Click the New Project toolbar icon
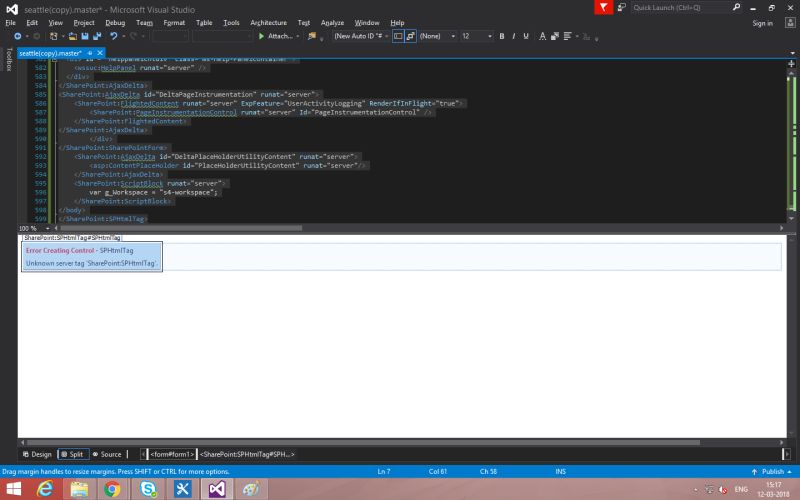 (53, 36)
